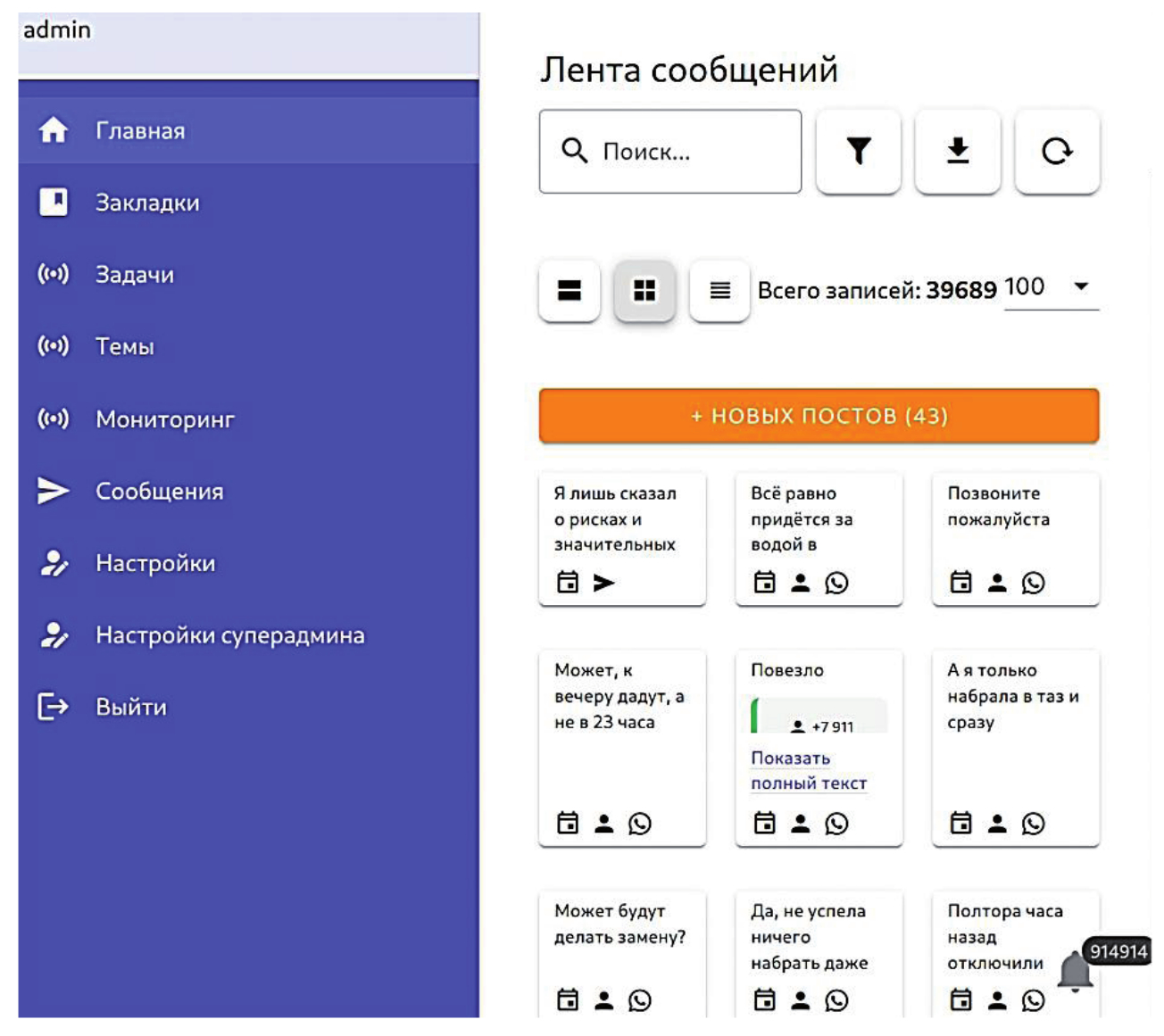The height and width of the screenshot is (1036, 1164).
Task: Go to Закладки in the sidebar
Action: 147,203
